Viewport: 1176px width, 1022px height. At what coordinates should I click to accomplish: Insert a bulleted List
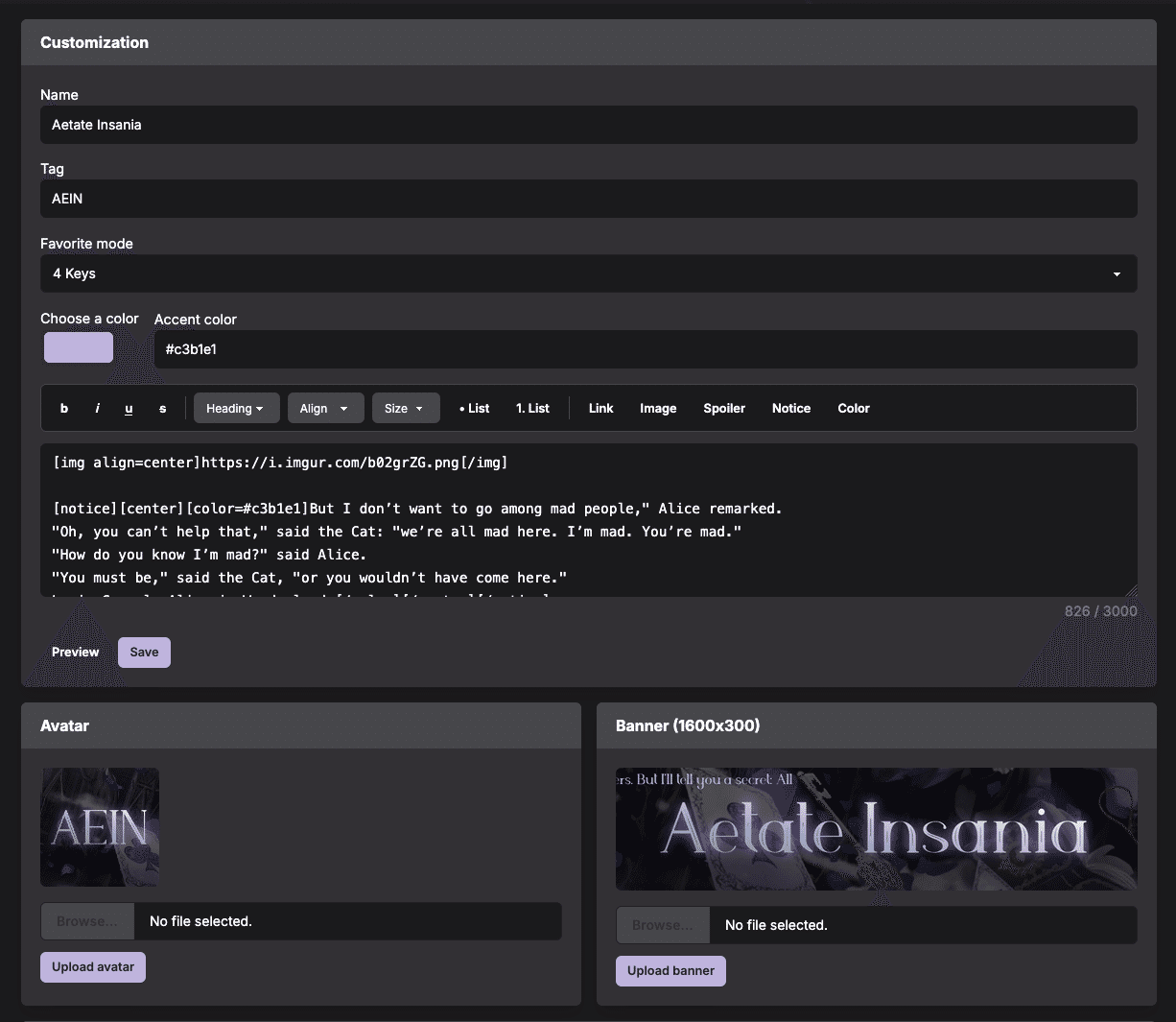pyautogui.click(x=474, y=408)
